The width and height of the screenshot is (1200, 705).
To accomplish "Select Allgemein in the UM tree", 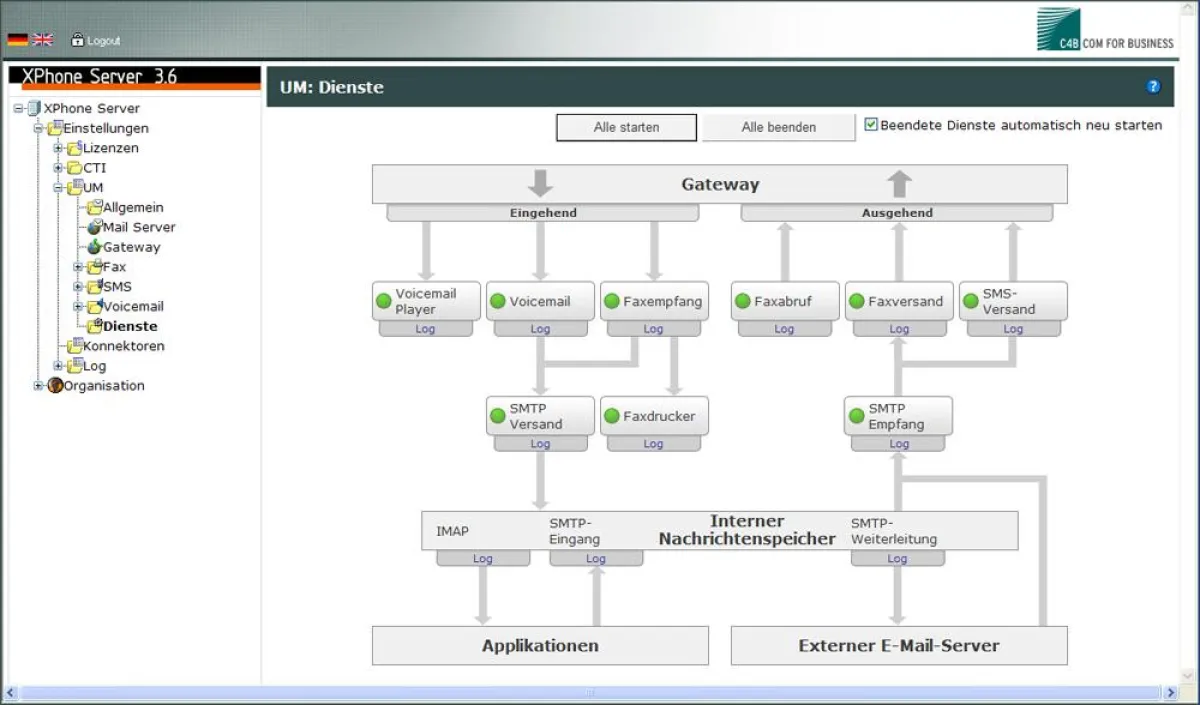I will coord(132,207).
